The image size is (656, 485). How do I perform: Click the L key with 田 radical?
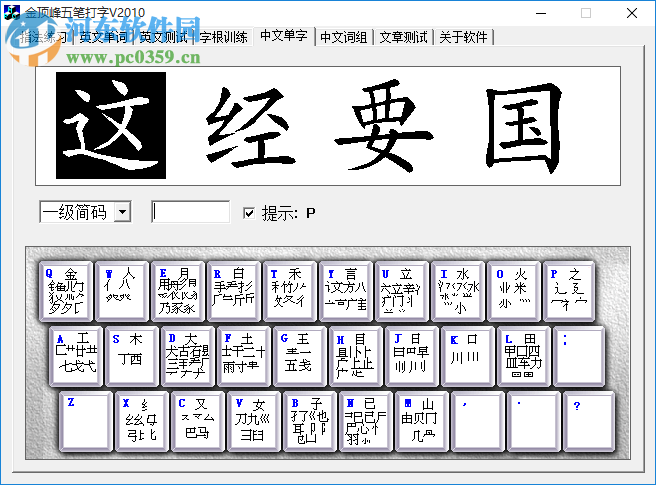coord(525,356)
